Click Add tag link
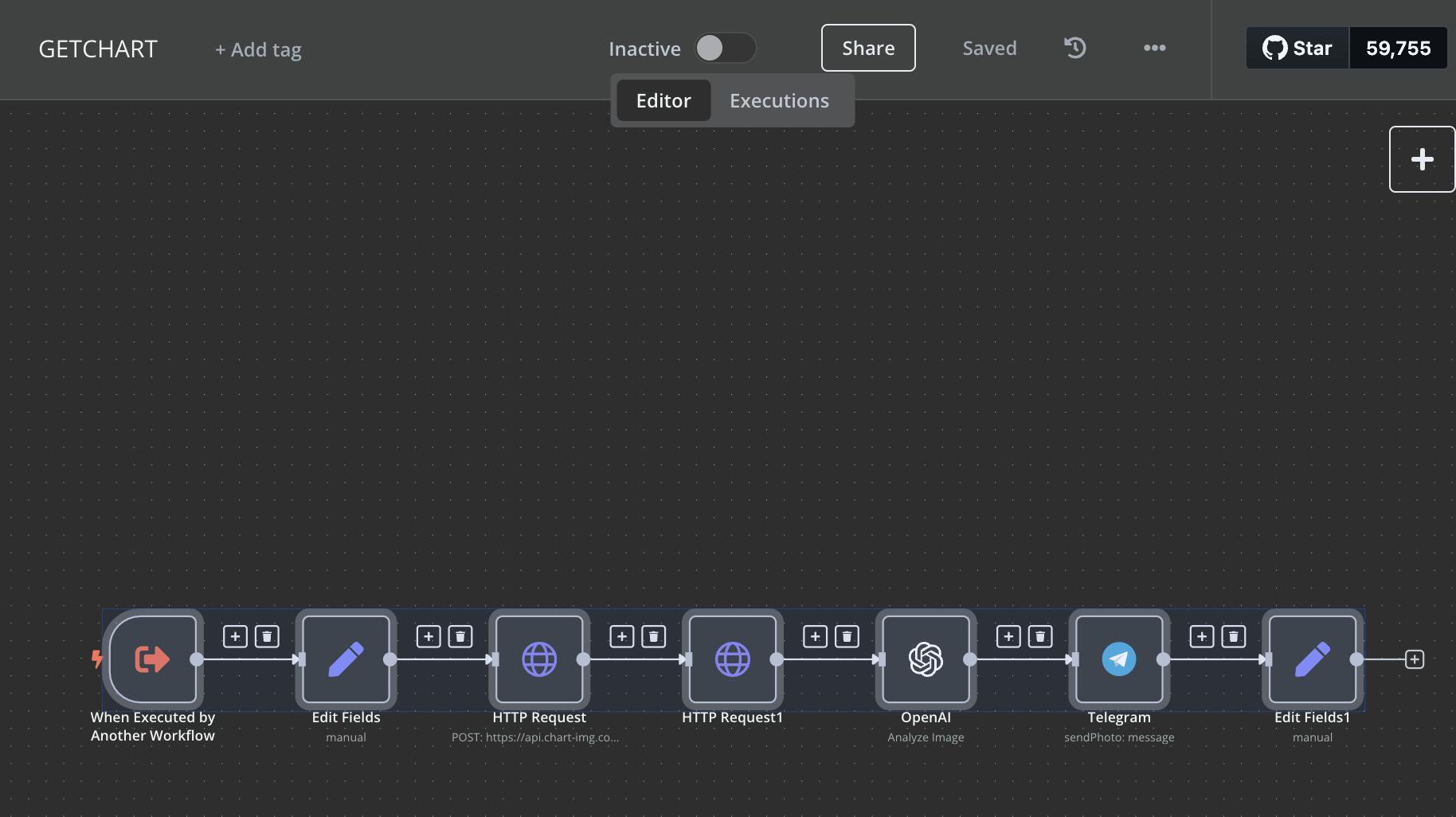 pos(258,49)
